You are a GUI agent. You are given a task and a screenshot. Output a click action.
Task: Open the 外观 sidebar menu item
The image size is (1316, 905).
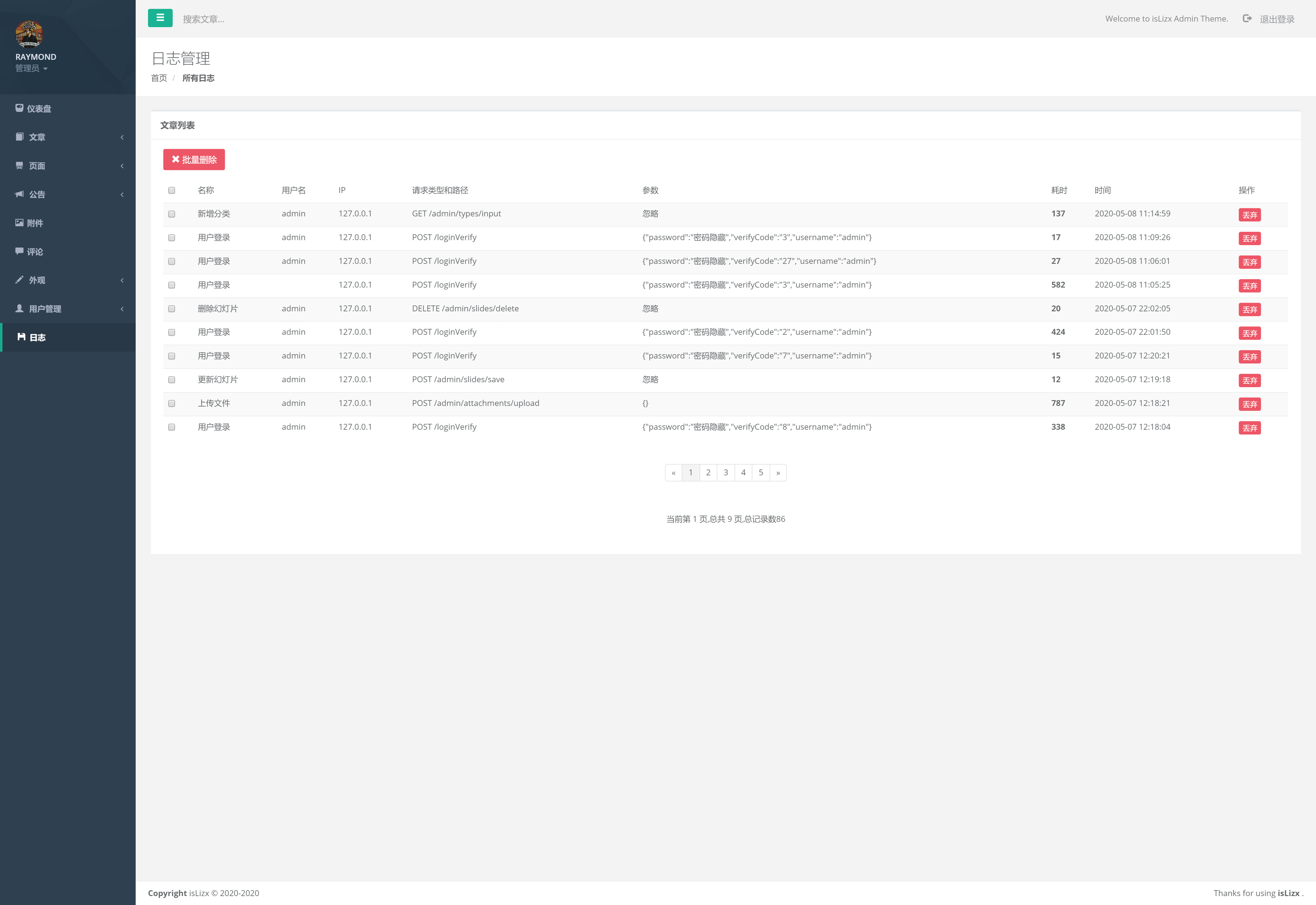[37, 280]
